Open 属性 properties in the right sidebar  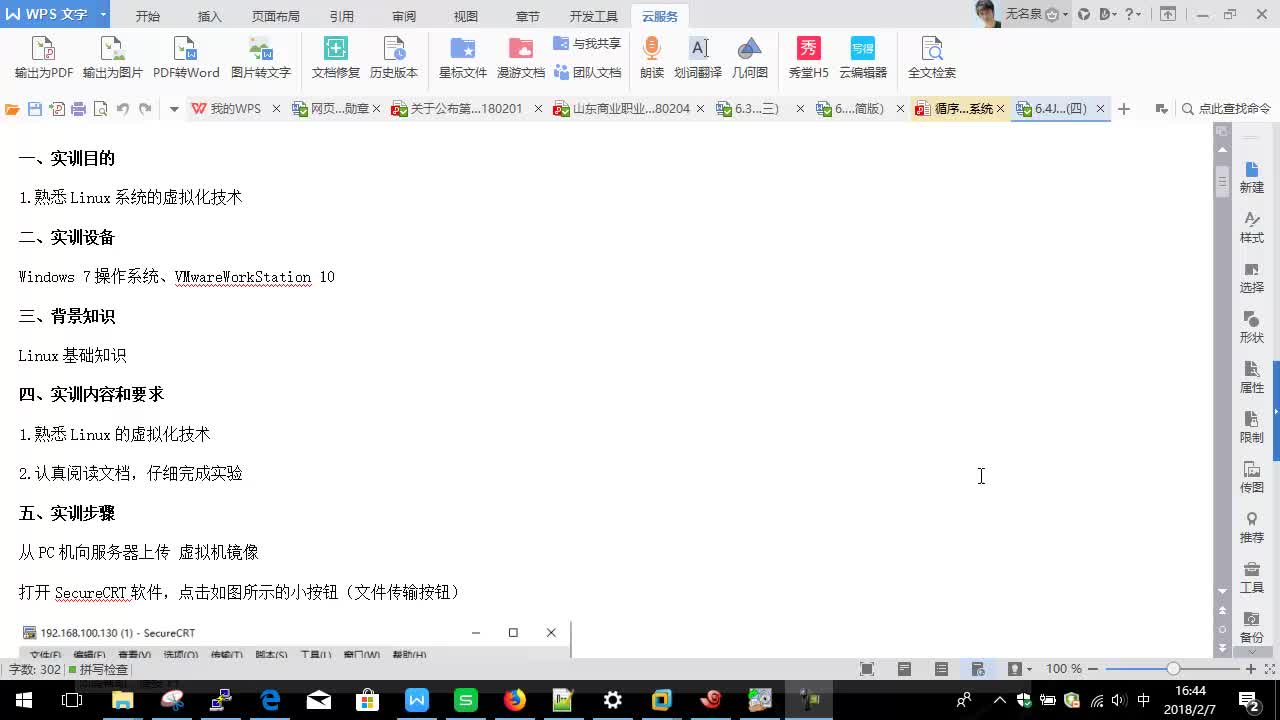tap(1252, 378)
